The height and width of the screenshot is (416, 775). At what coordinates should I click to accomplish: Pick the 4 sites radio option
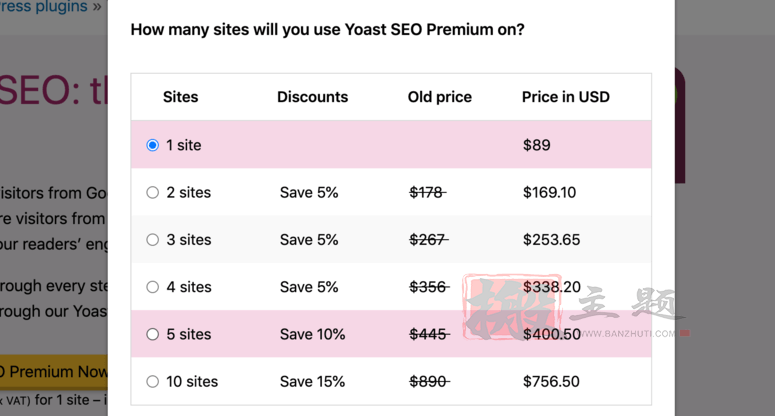click(153, 287)
